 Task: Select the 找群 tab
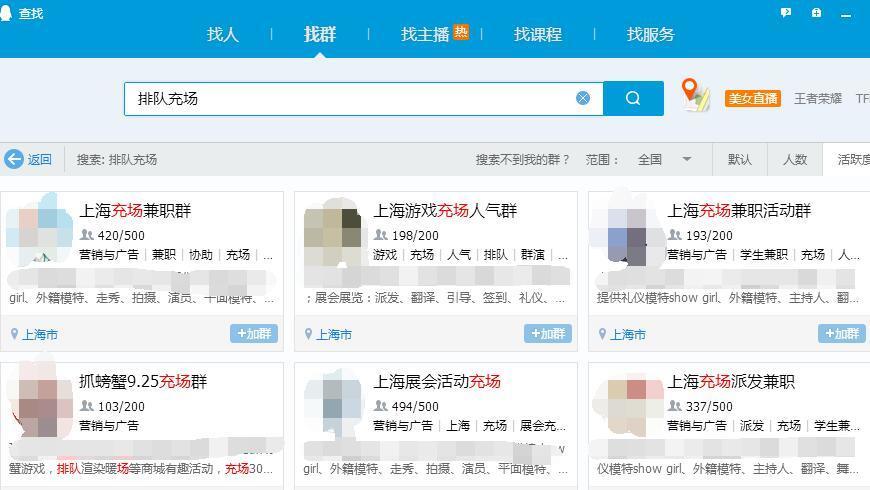coord(320,34)
